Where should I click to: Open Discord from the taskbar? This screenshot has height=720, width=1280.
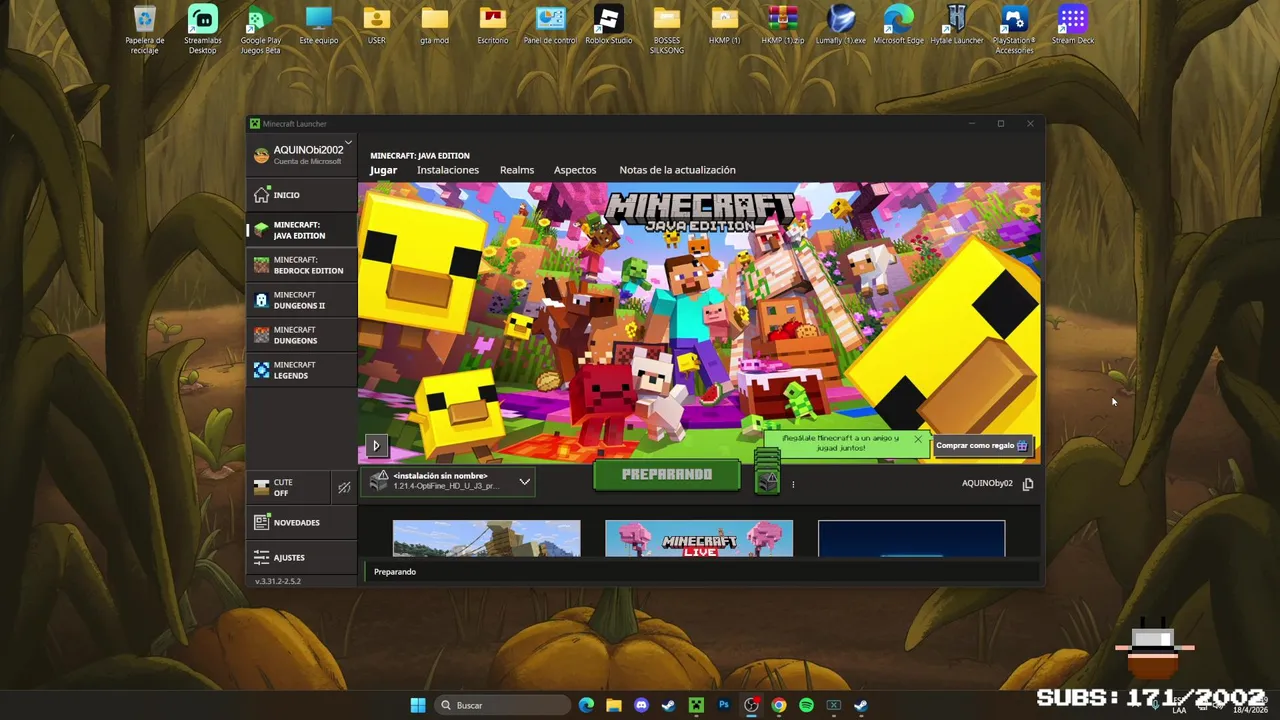[641, 705]
